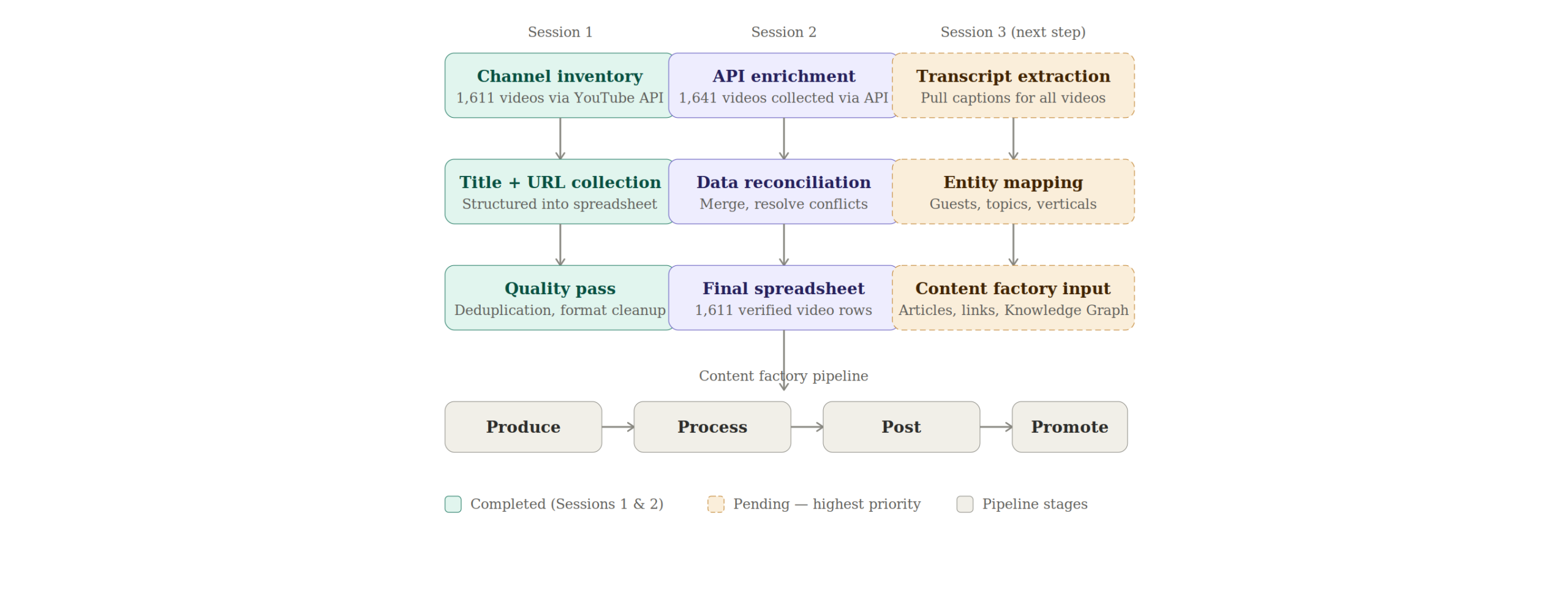Click the Post stage box
The width and height of the screenshot is (1568, 600).
click(901, 427)
